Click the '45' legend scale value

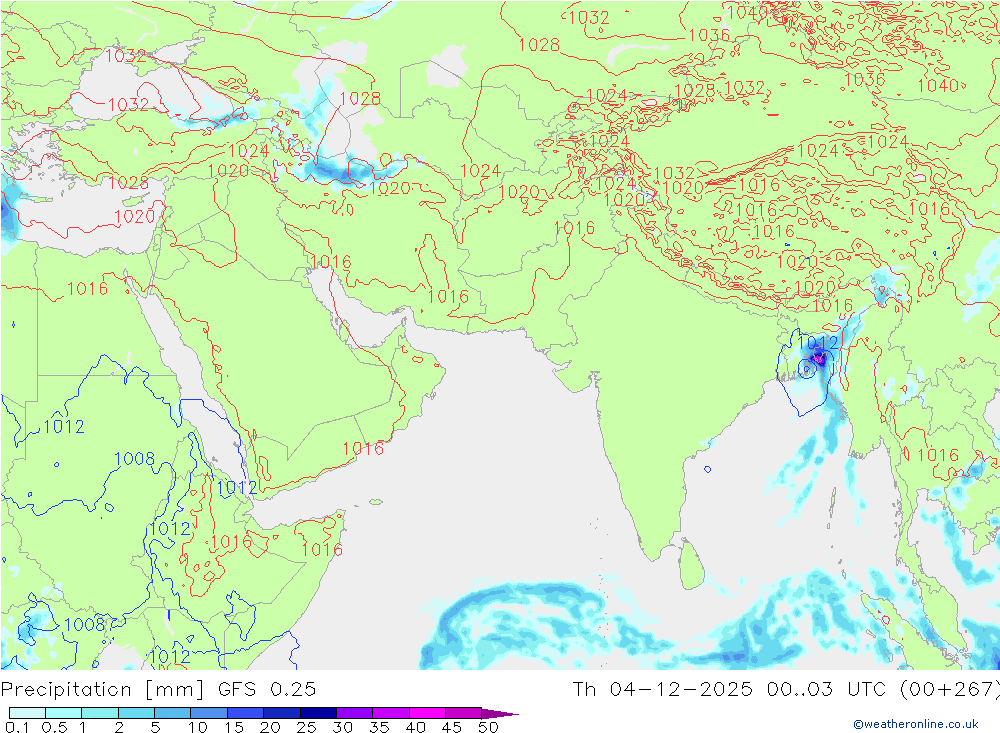tap(452, 727)
